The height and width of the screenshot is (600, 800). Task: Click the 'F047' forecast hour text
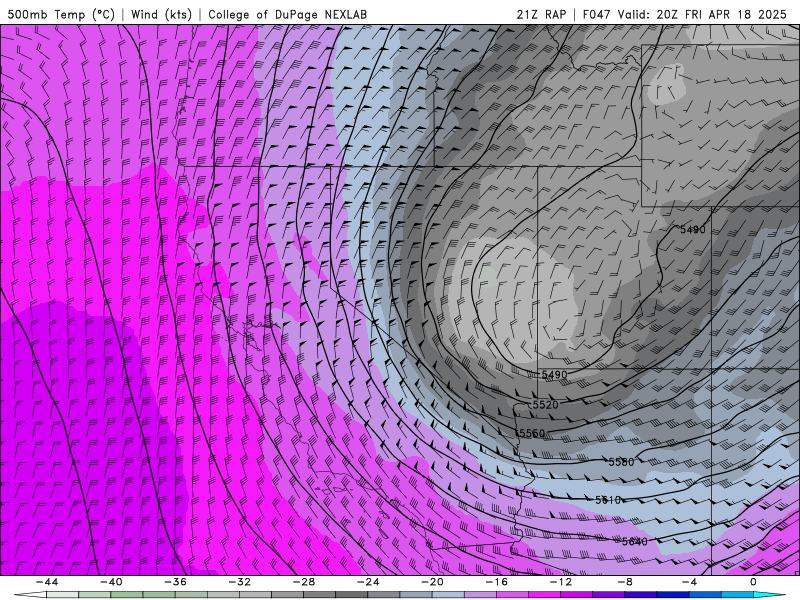pos(596,14)
